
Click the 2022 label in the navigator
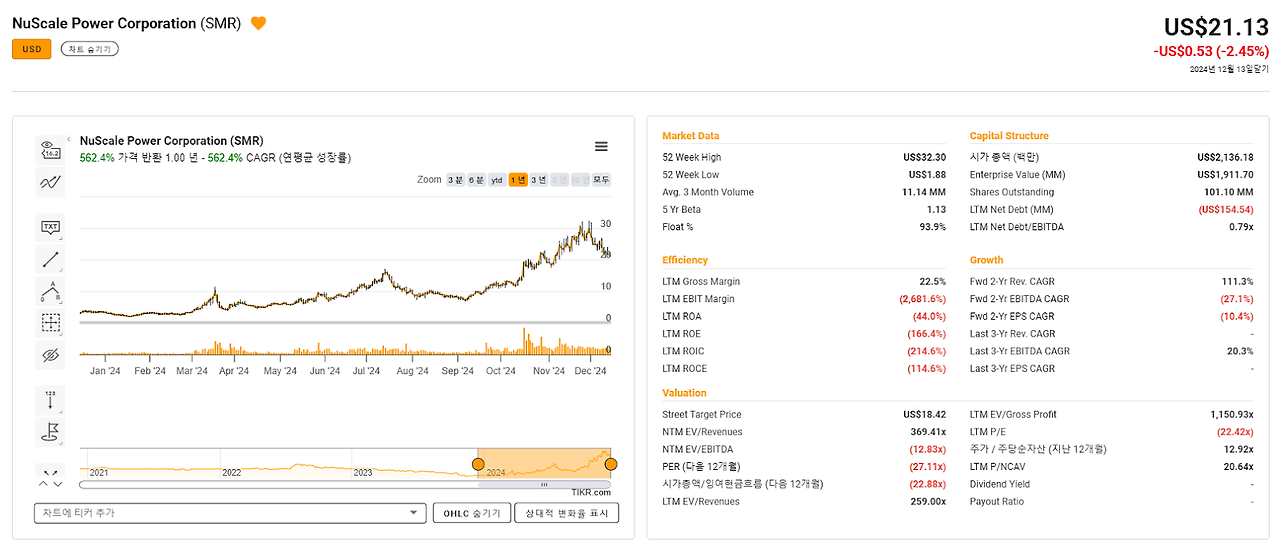click(x=232, y=472)
